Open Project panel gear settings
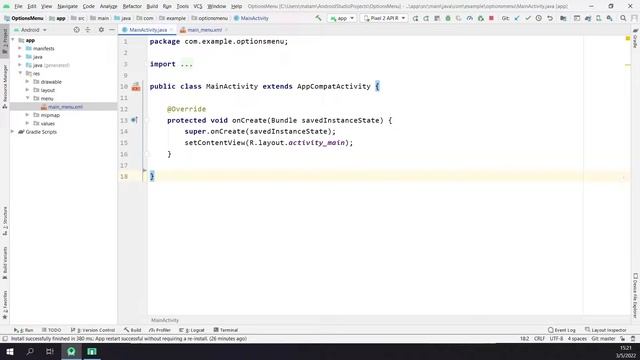 click(x=101, y=30)
